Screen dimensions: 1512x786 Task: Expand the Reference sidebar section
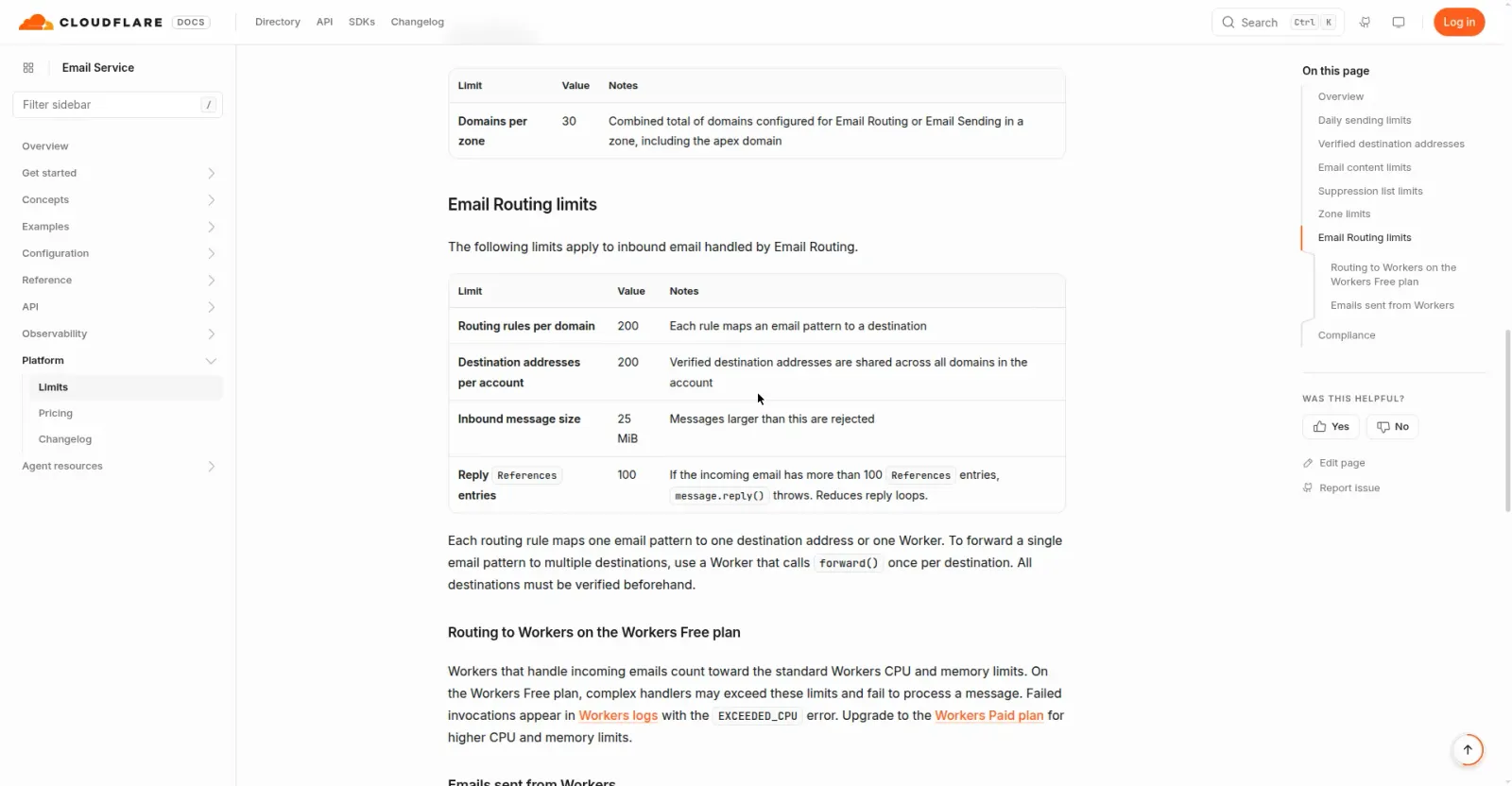click(119, 281)
